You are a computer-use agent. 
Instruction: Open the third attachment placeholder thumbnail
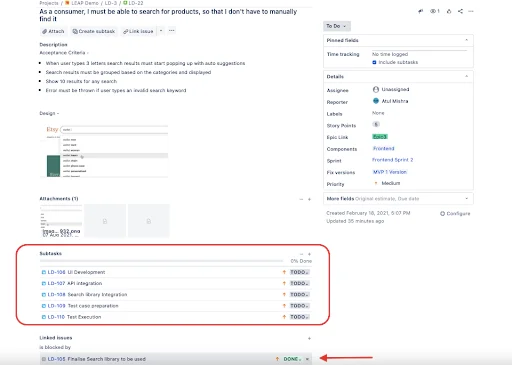coord(149,221)
